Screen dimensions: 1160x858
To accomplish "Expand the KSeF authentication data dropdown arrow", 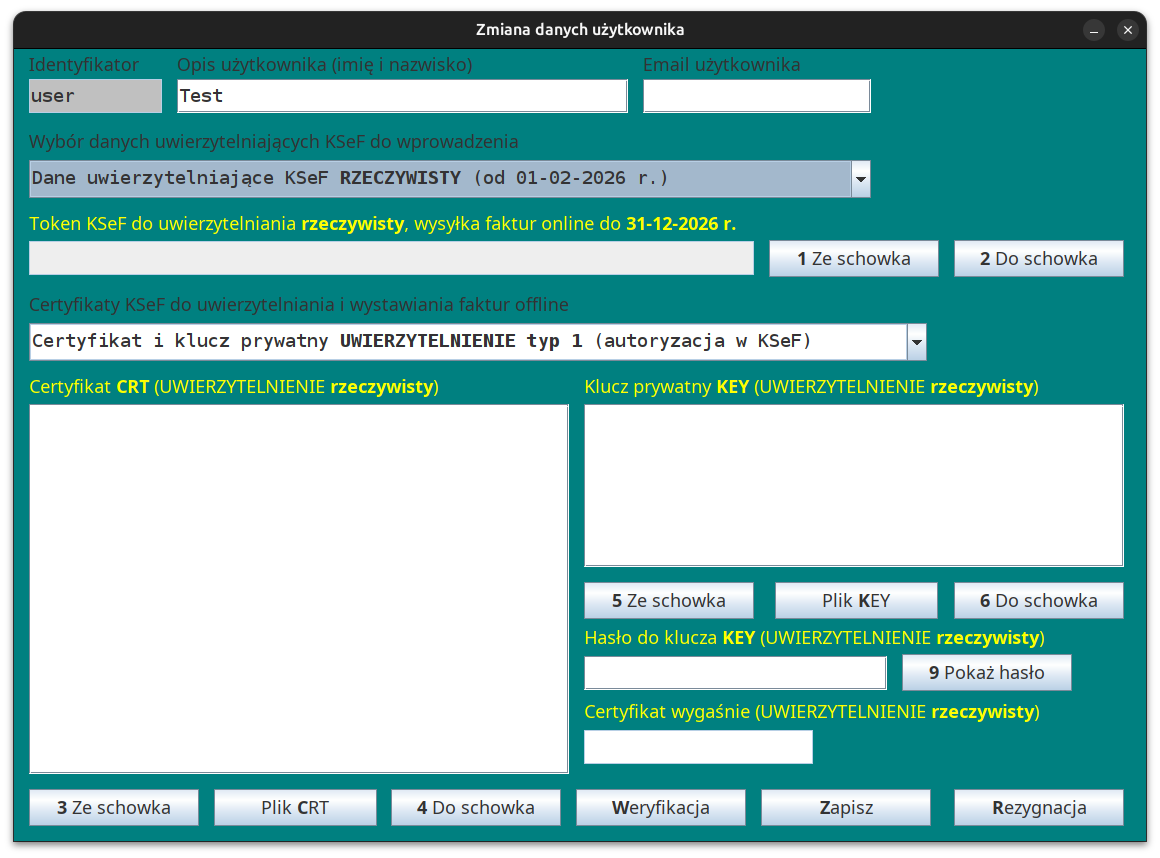I will pyautogui.click(x=860, y=179).
